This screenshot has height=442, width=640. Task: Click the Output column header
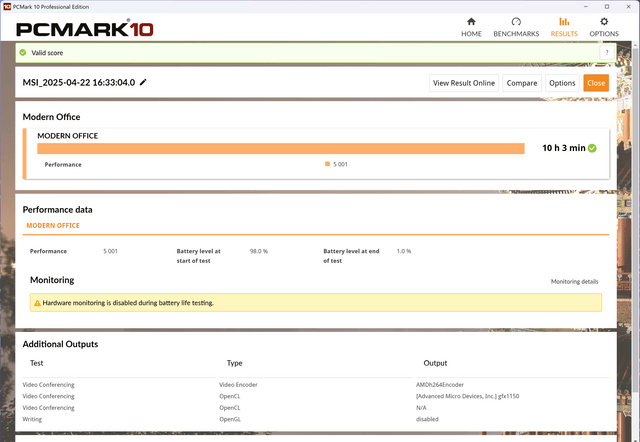[435, 363]
